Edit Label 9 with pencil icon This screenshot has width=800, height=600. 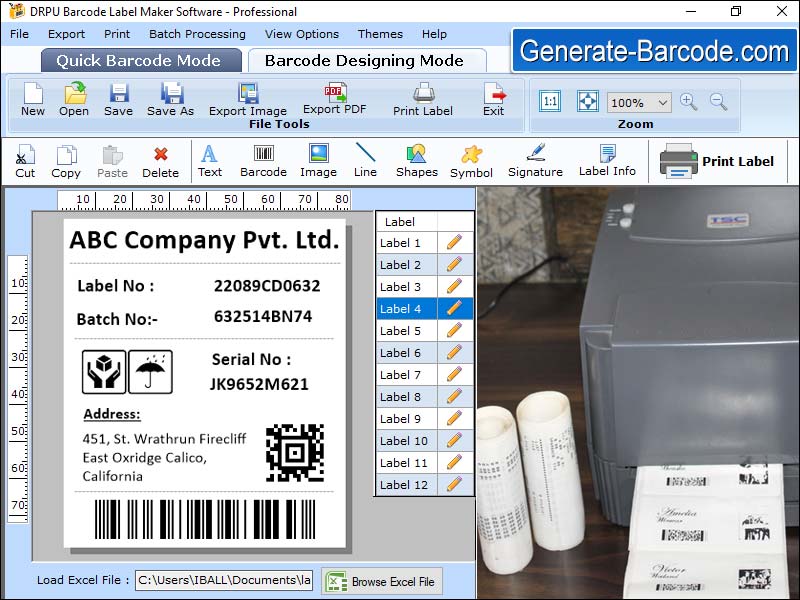coord(454,418)
